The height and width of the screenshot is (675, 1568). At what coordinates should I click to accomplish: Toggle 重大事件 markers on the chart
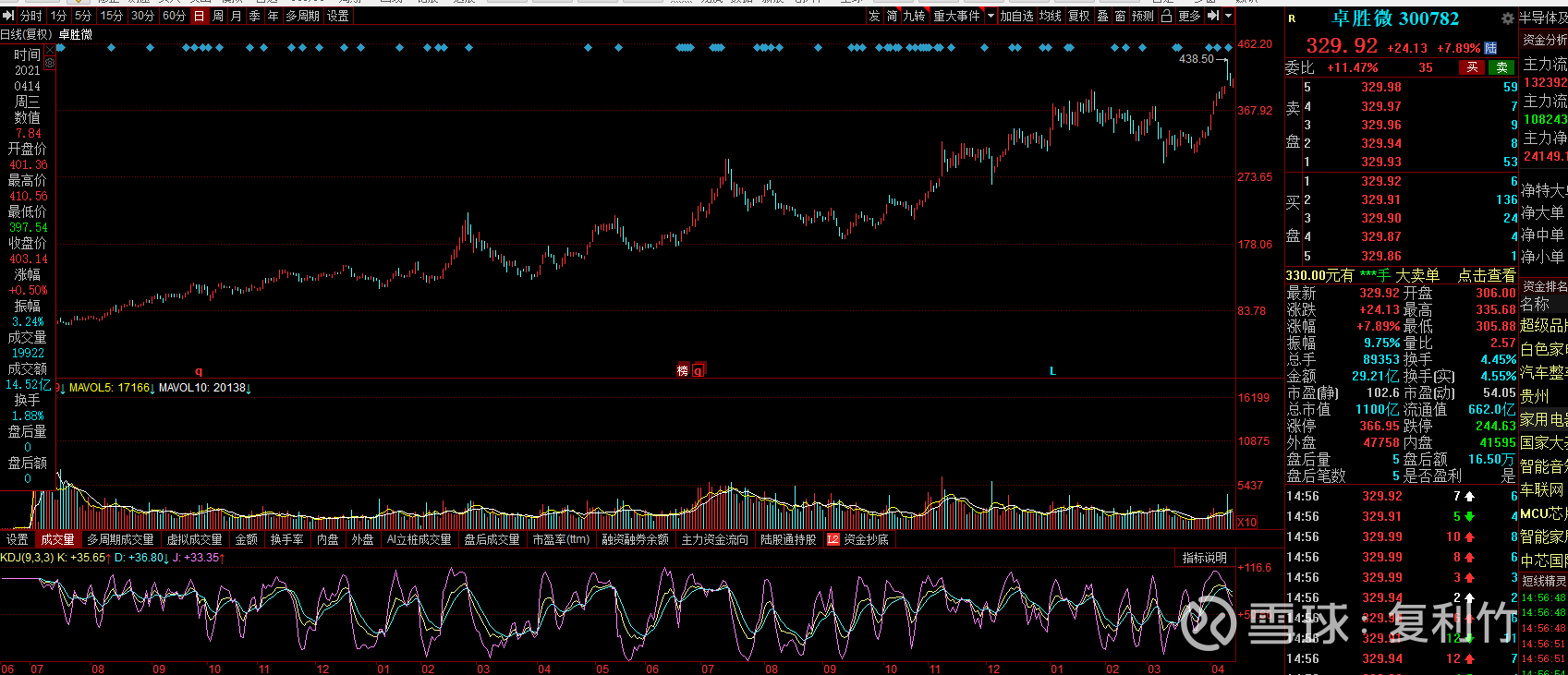point(956,16)
